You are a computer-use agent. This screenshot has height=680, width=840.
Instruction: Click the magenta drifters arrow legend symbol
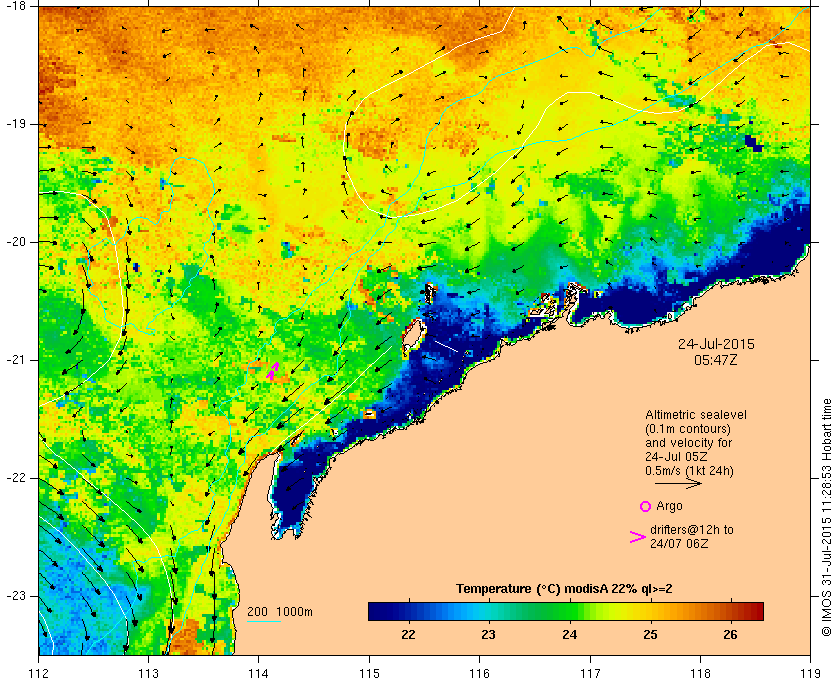click(x=638, y=537)
